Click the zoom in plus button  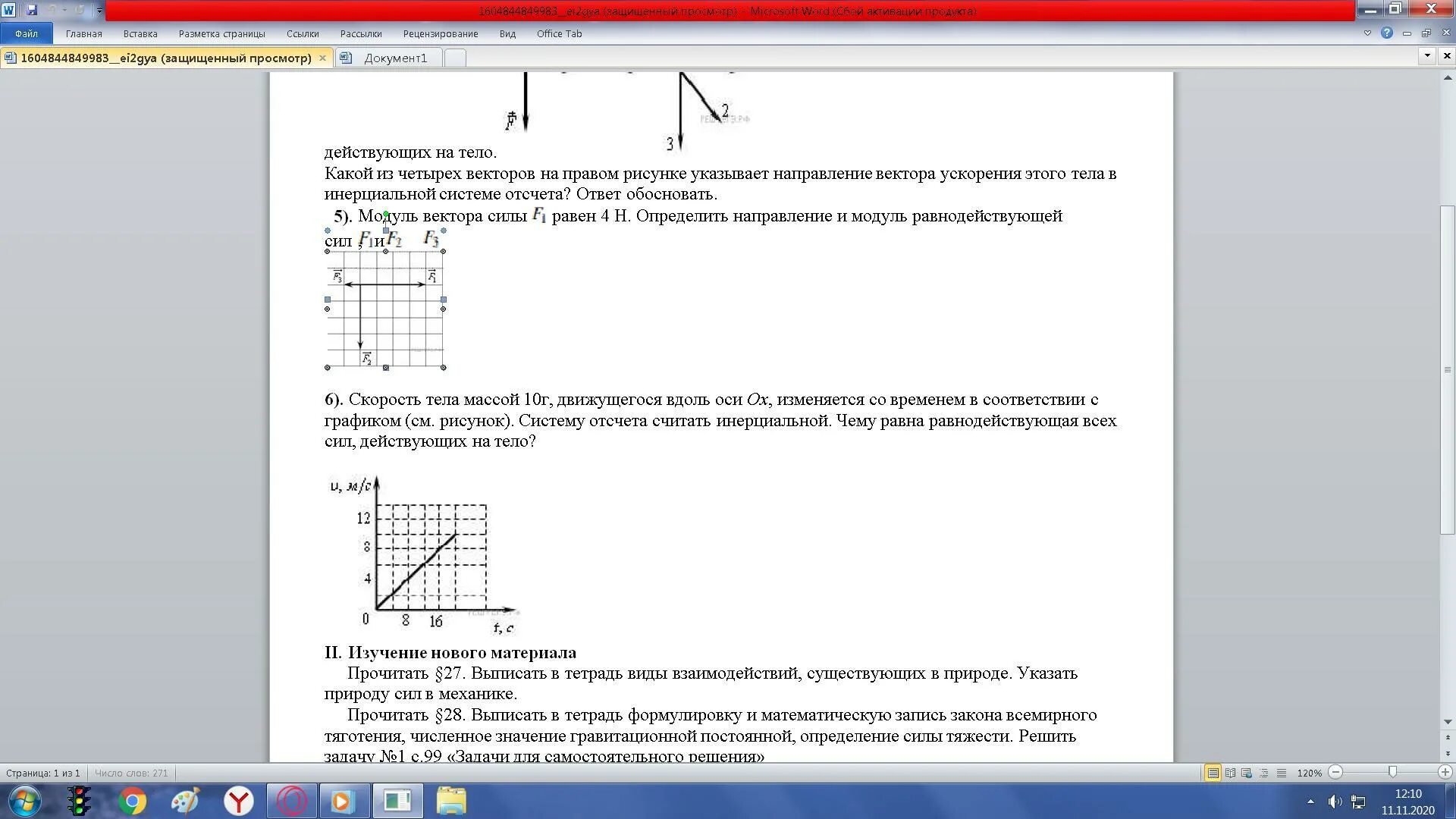[1445, 772]
